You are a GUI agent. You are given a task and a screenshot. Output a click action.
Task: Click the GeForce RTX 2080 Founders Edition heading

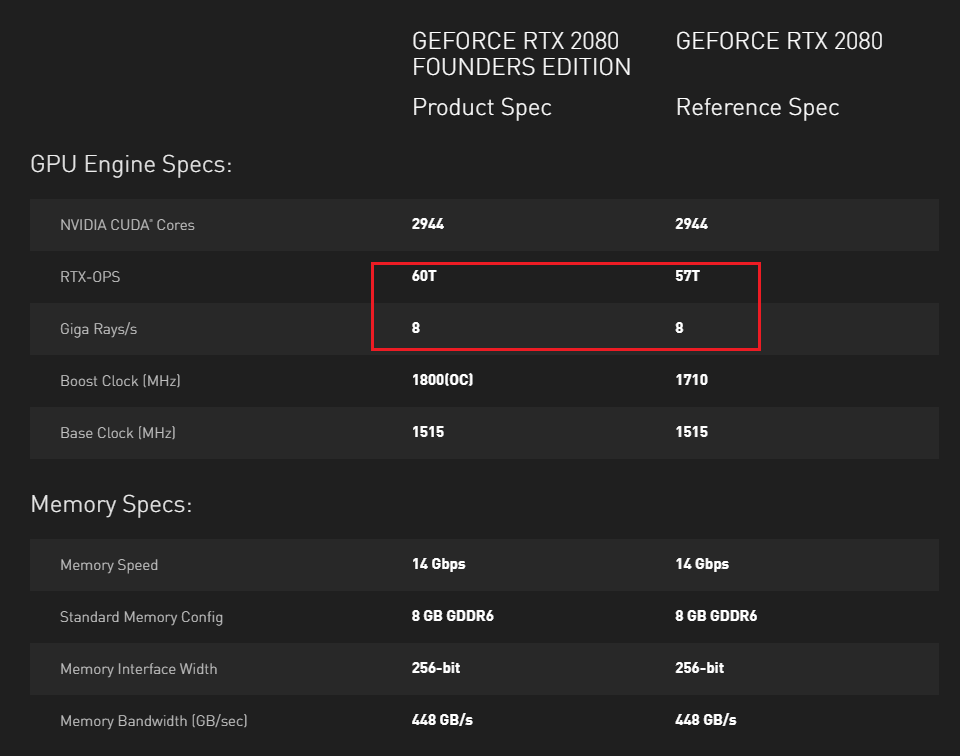point(521,54)
